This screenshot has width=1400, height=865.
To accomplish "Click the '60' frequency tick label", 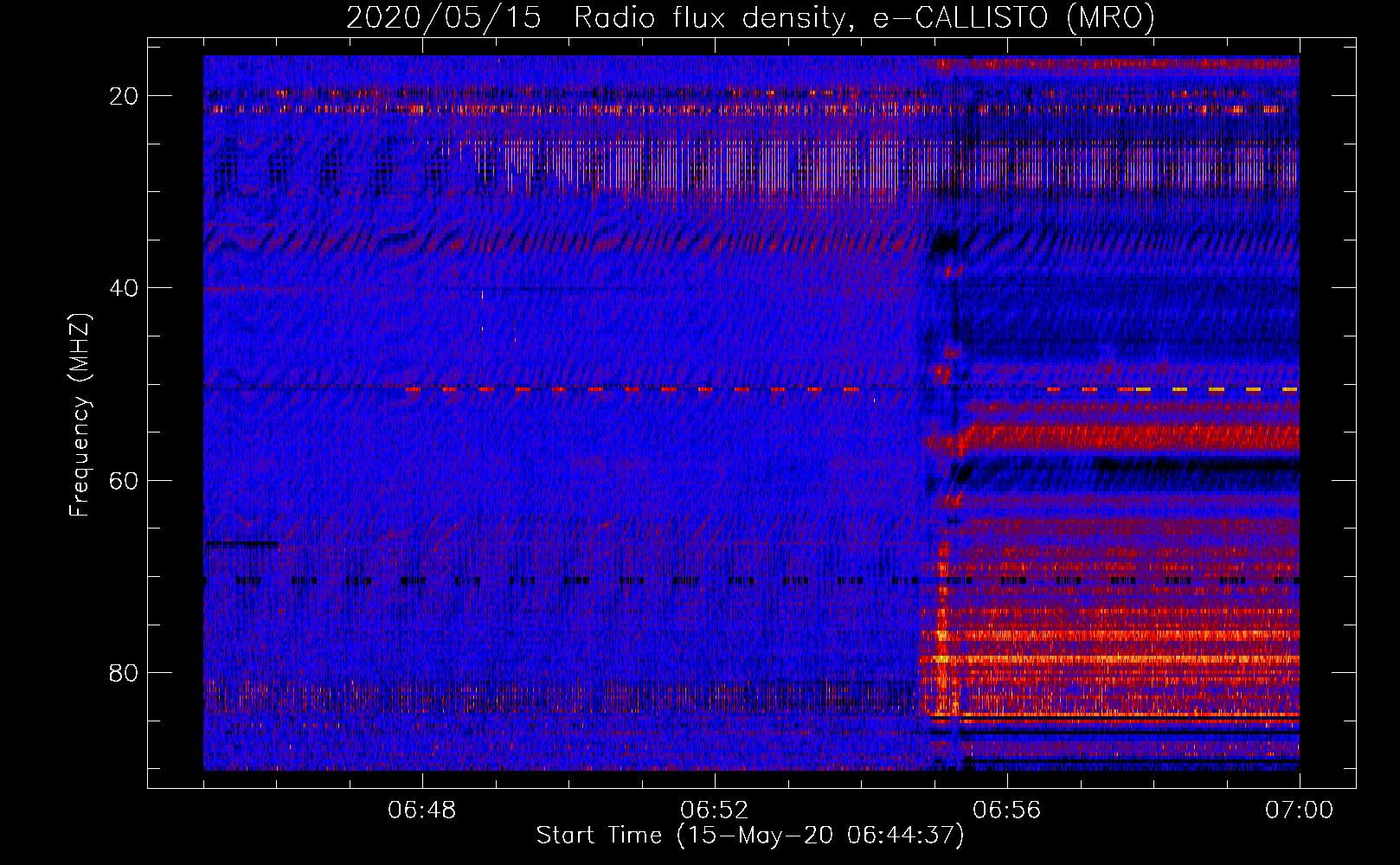I will click(125, 480).
